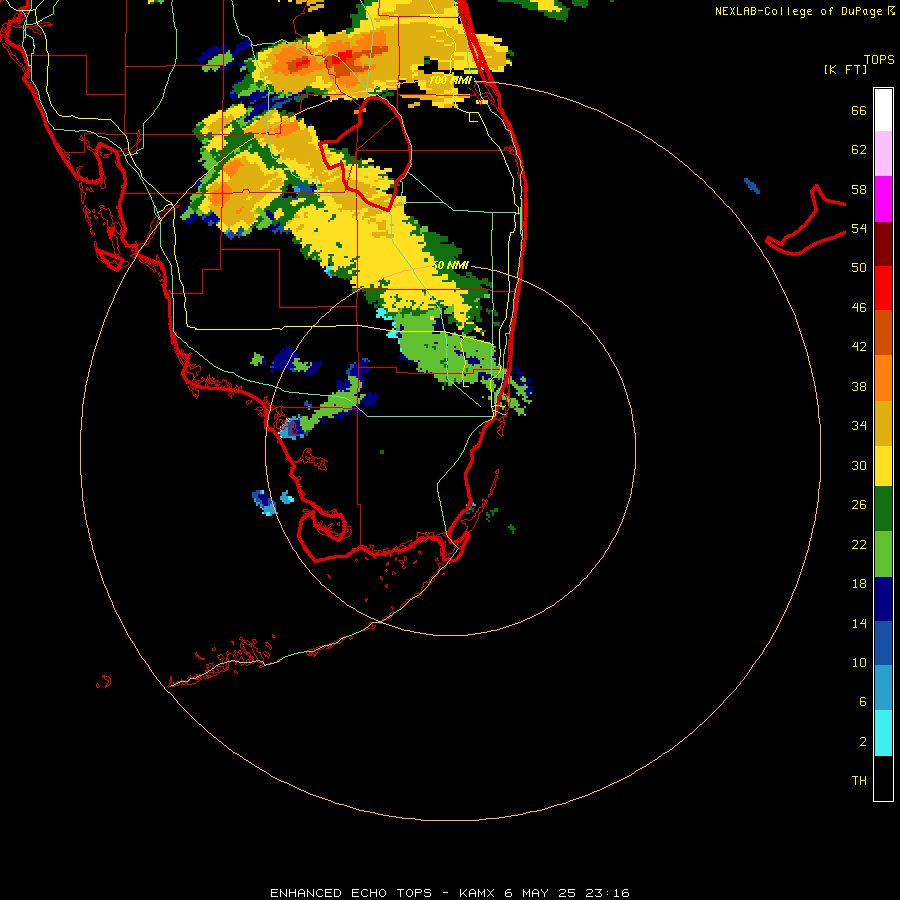Image resolution: width=900 pixels, height=900 pixels.
Task: Click the magenta legend swatch
Action: click(x=883, y=199)
